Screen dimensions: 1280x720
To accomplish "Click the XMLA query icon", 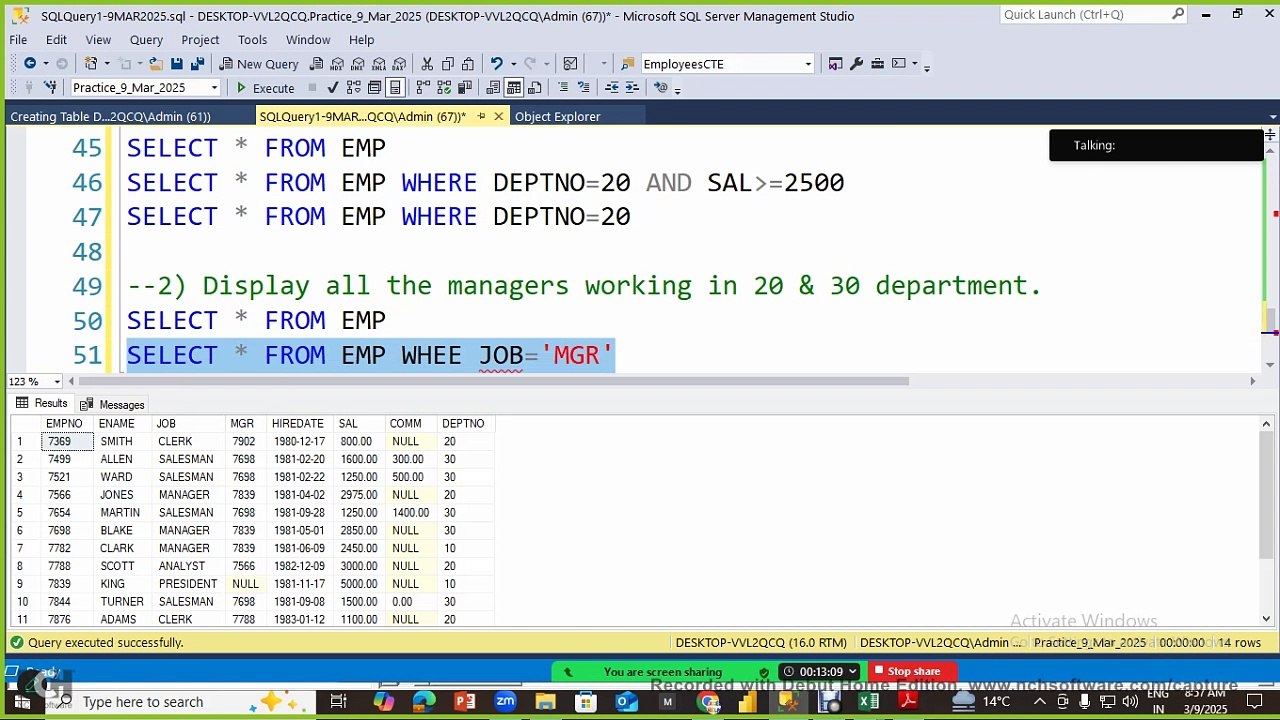I will (379, 64).
